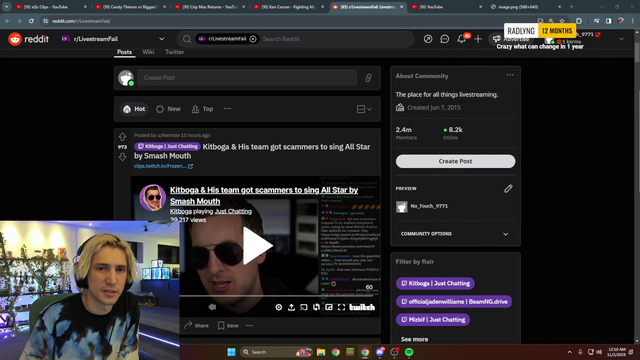Open the browser extensions puzzle icon

click(579, 21)
